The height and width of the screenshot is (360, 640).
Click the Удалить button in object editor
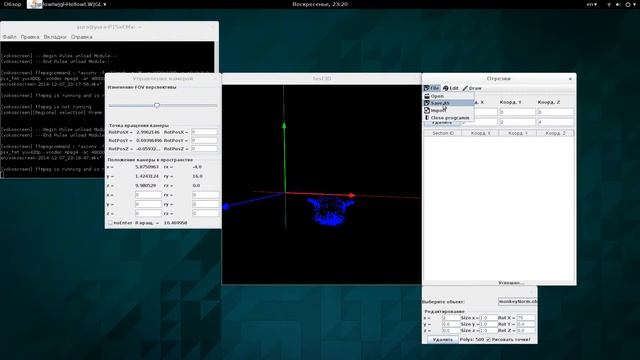(443, 340)
